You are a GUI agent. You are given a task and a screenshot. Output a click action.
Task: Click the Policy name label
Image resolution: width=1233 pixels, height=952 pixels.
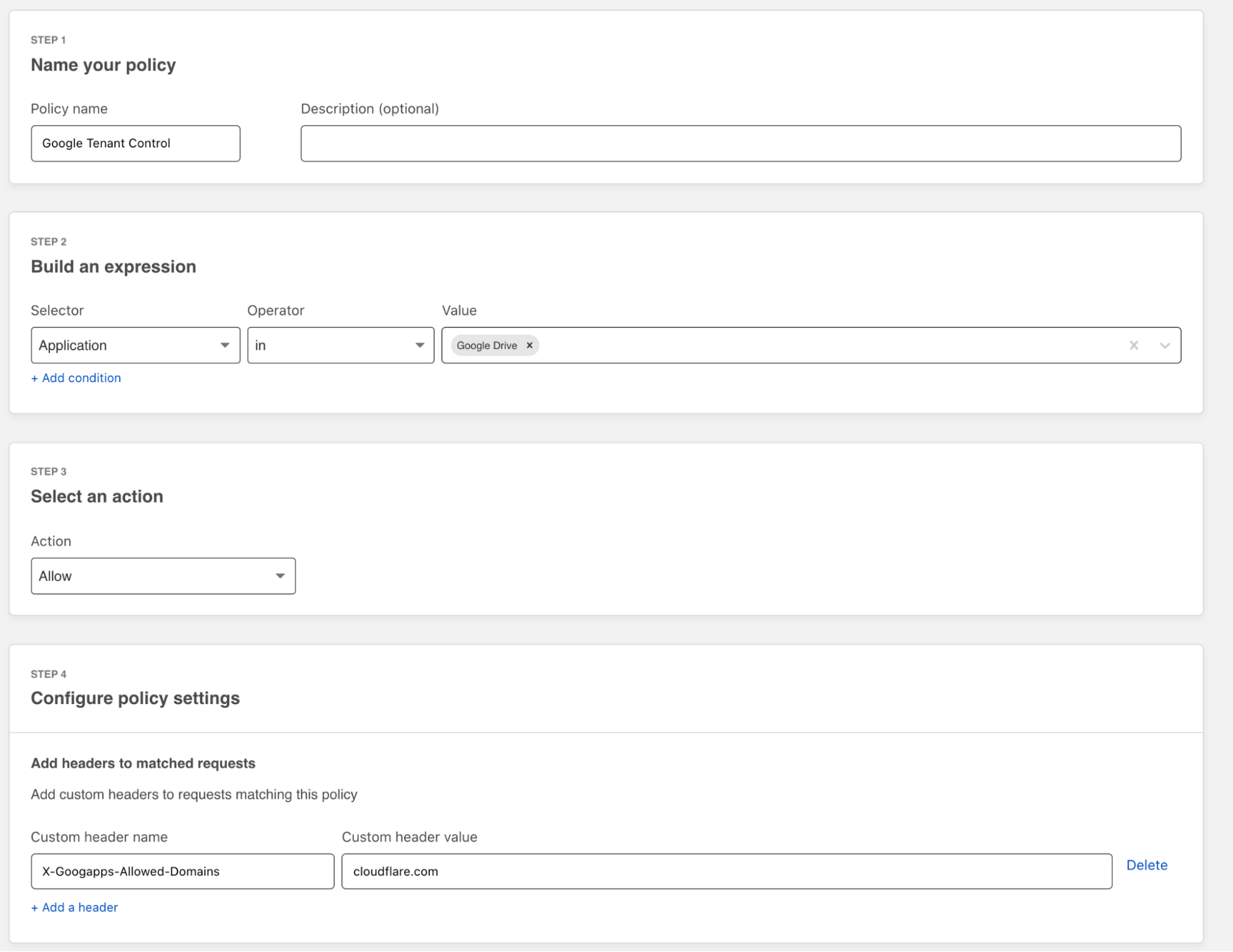pyautogui.click(x=69, y=109)
